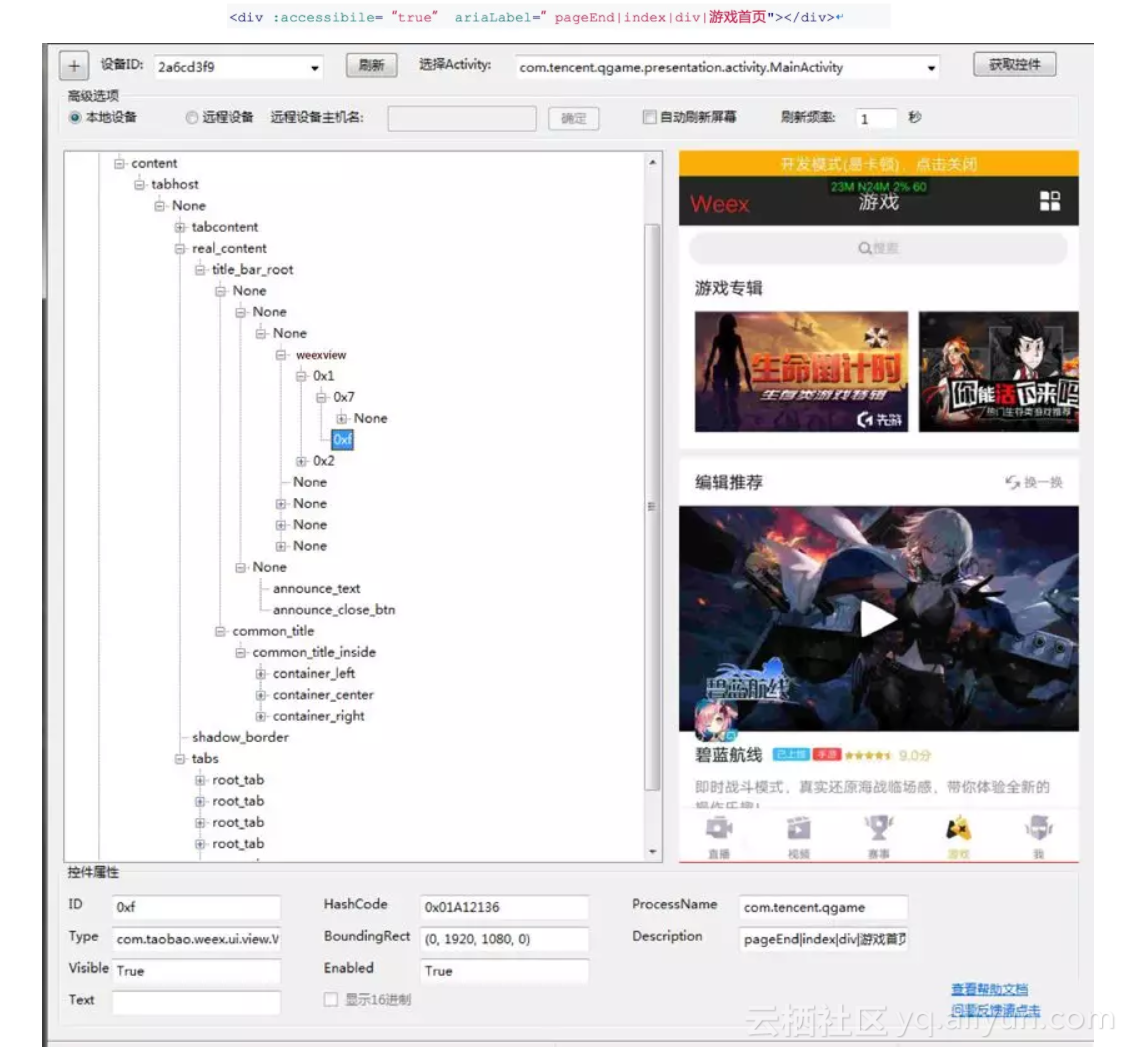Enable 自动刷新屏幕 checkbox
The image size is (1127, 1049).
point(649,116)
